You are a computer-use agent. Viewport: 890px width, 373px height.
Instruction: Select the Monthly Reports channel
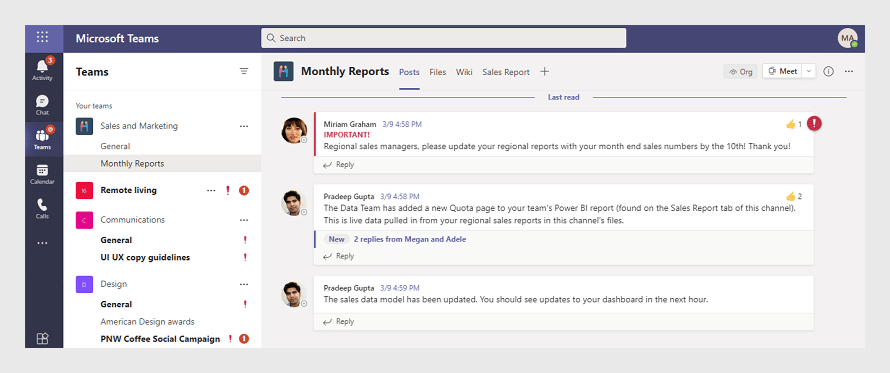(162, 164)
